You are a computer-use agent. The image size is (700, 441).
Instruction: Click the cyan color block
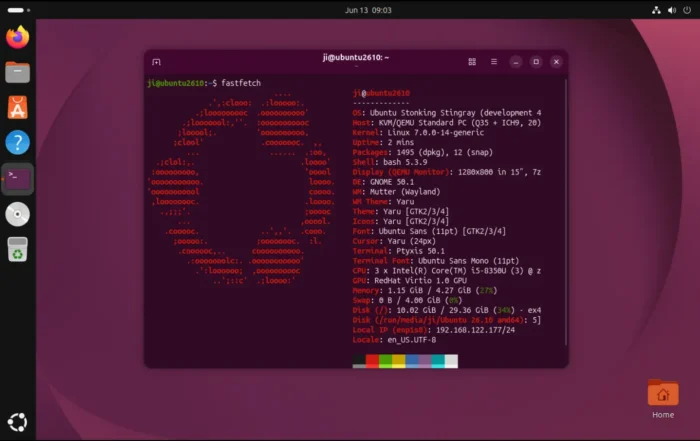(438, 361)
